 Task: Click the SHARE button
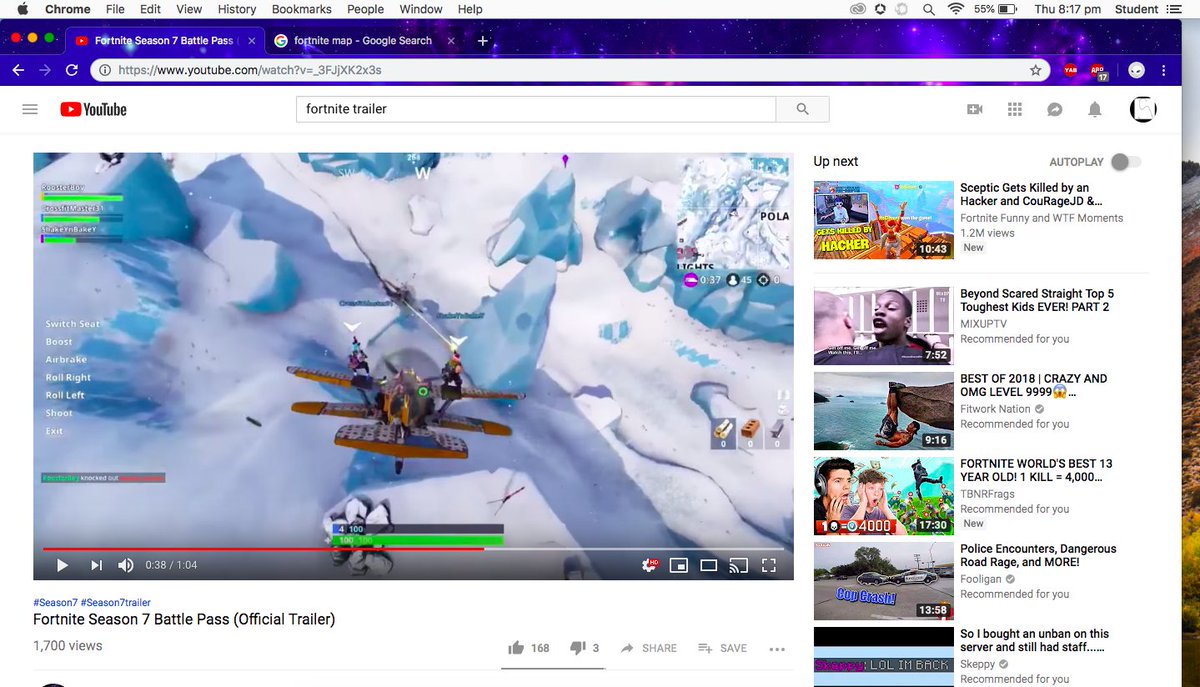pyautogui.click(x=649, y=648)
